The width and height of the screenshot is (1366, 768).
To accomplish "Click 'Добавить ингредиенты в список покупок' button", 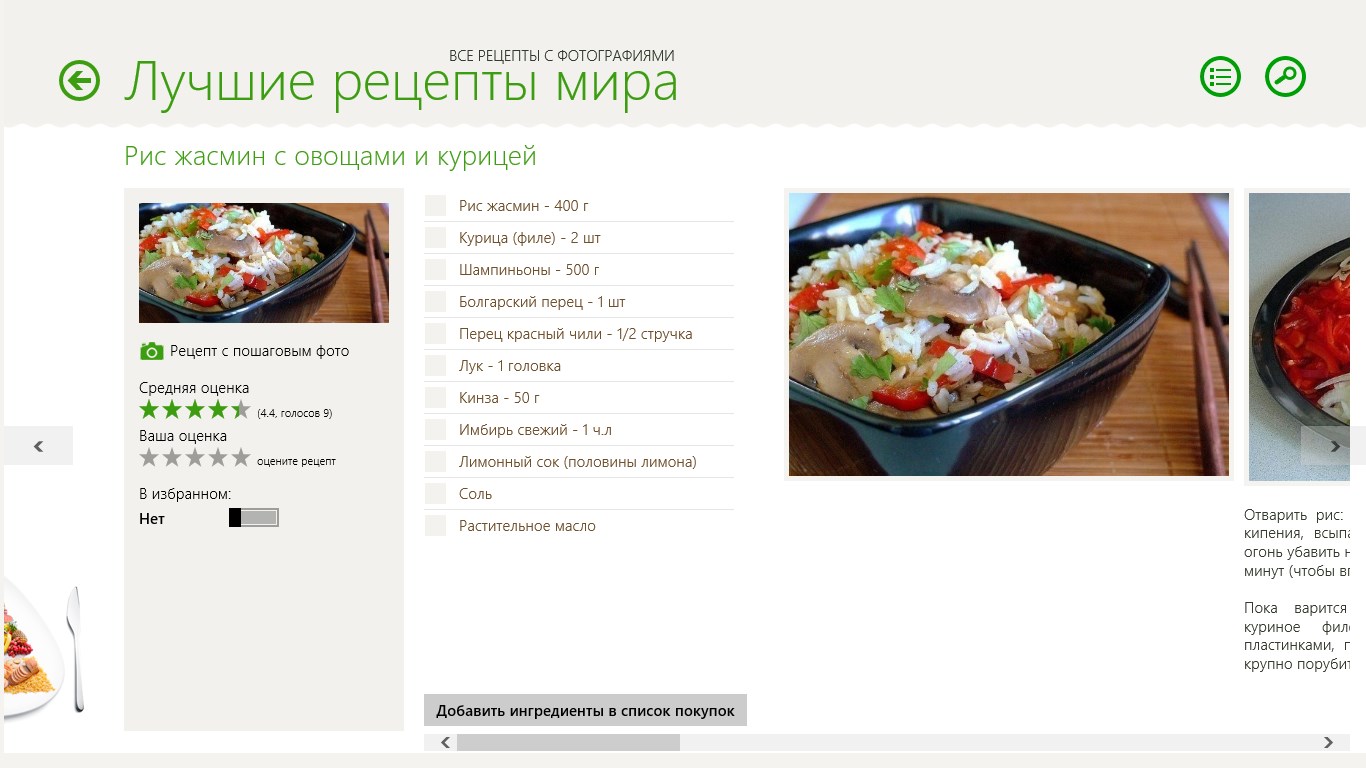I will coord(585,711).
